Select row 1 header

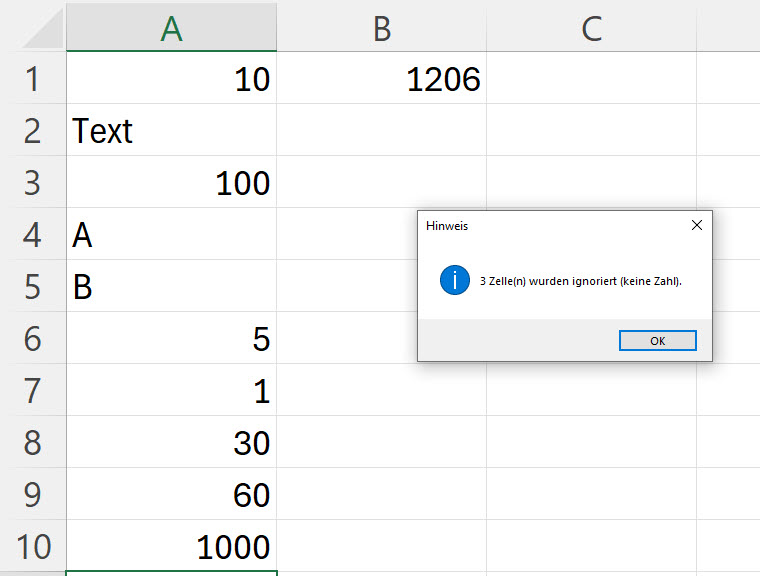(x=32, y=79)
